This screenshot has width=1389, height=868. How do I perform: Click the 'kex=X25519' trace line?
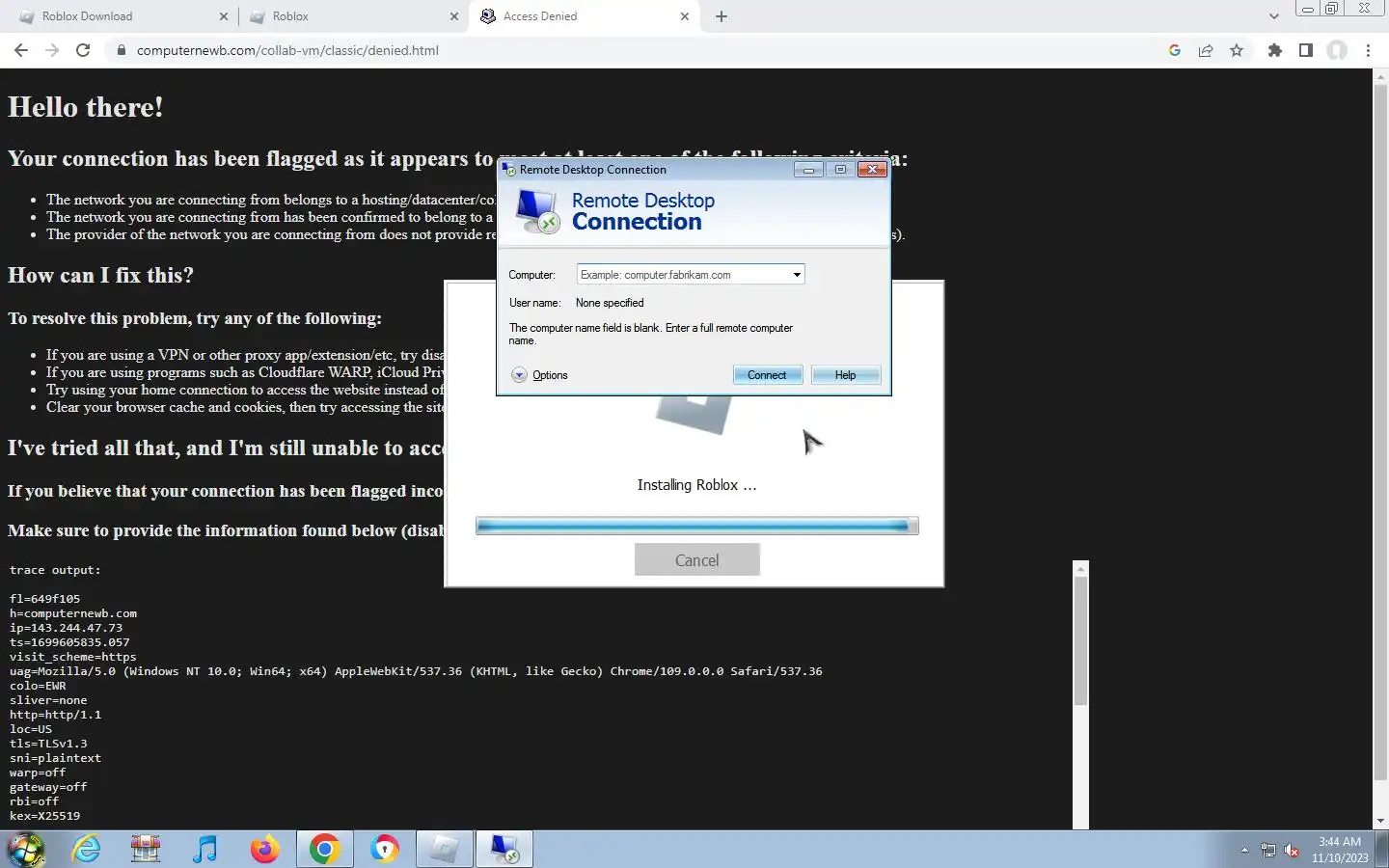45,816
